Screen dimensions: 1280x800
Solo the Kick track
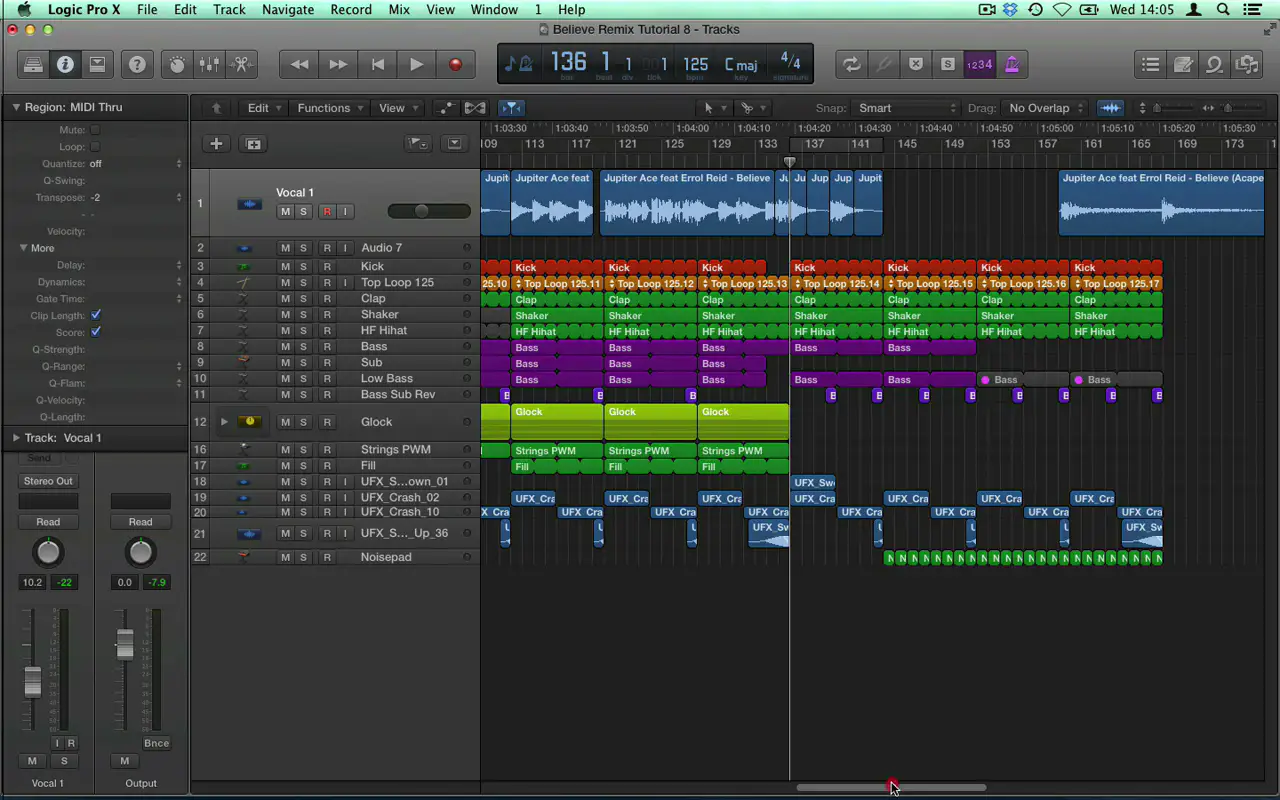[303, 267]
